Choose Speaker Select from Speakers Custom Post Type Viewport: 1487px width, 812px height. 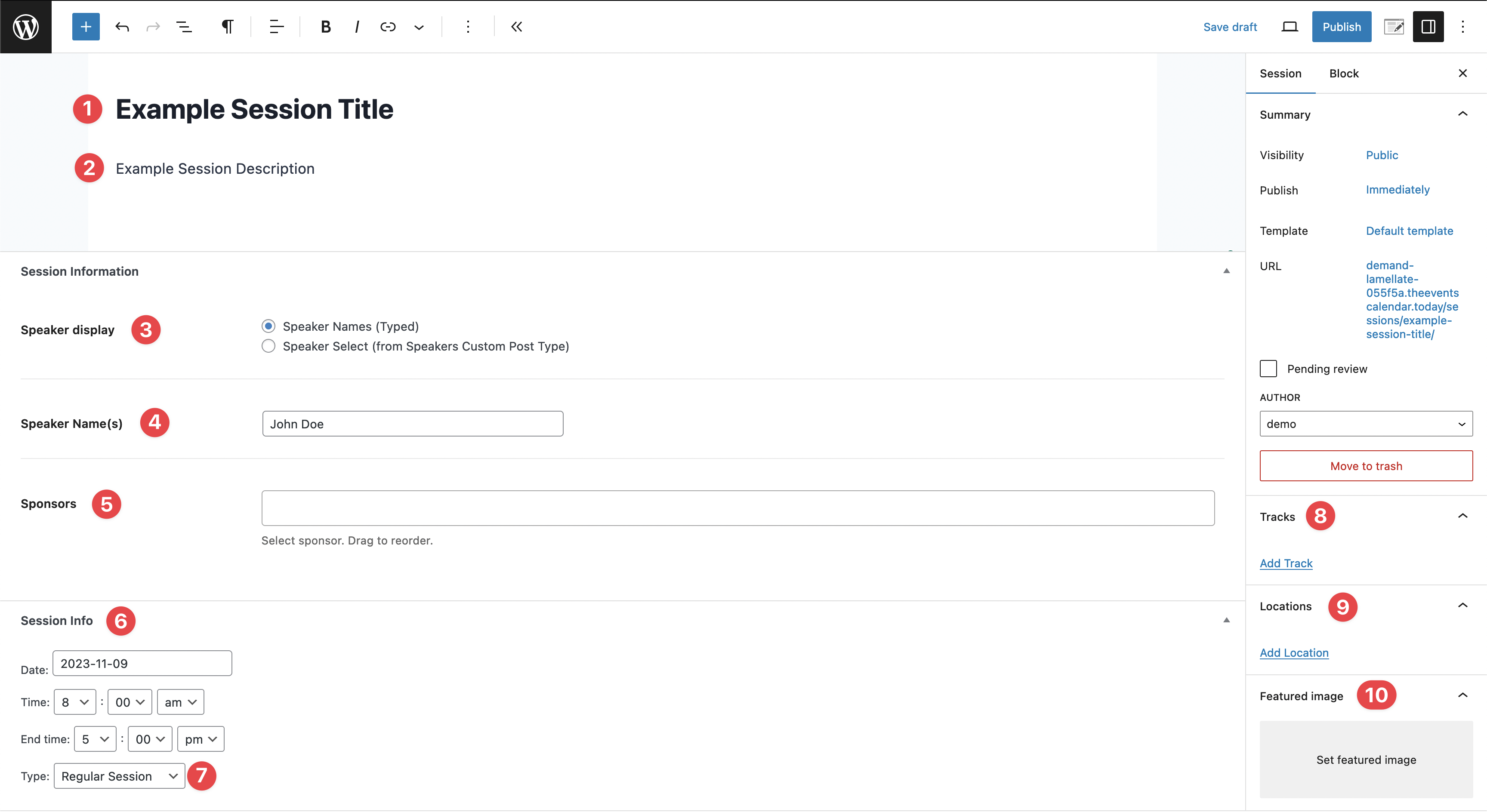click(x=268, y=346)
